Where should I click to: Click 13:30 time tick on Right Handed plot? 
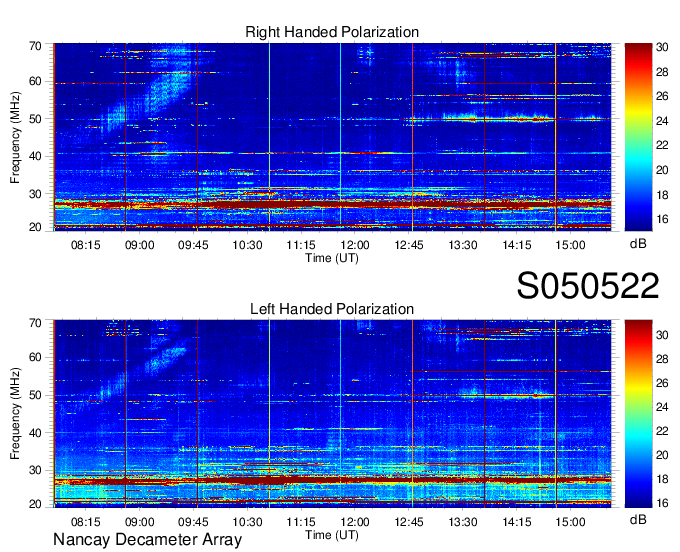[x=463, y=245]
